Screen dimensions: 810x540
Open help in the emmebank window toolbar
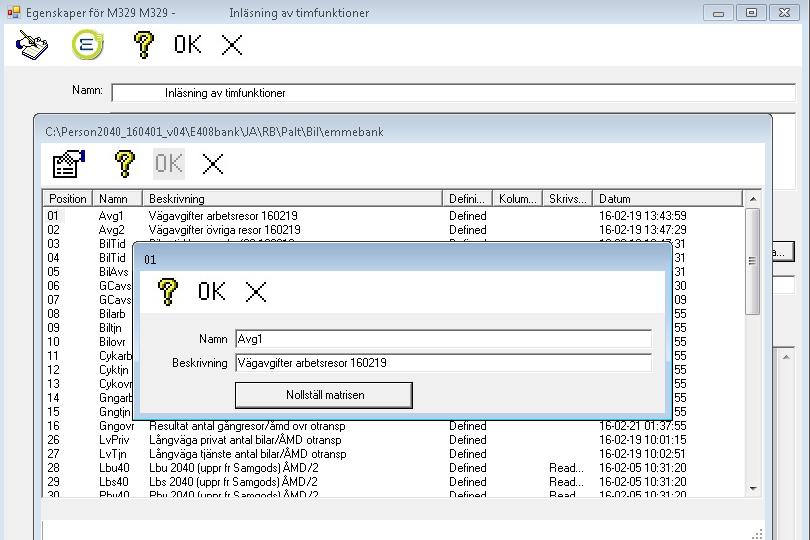tap(124, 164)
